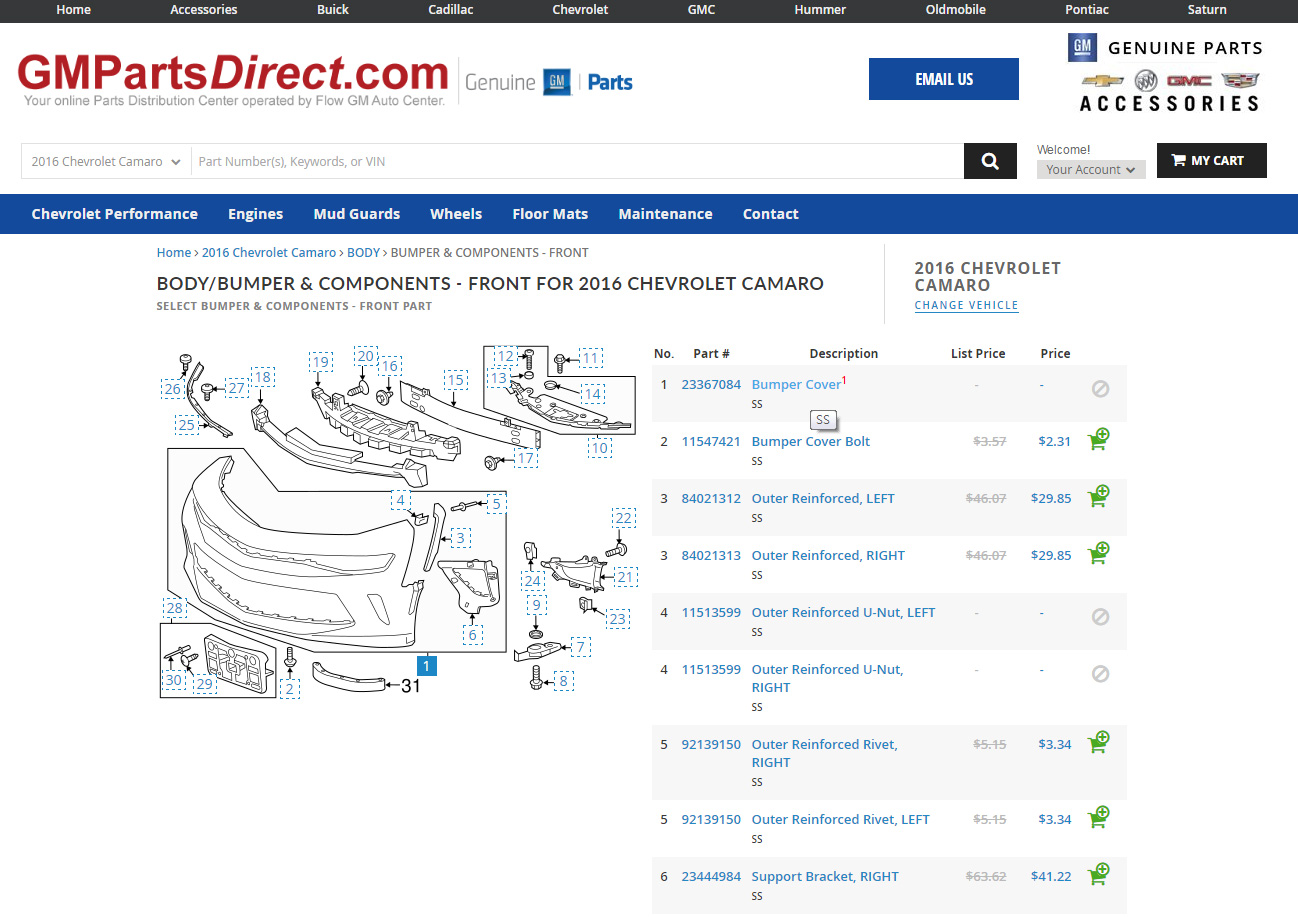Viewport: 1298px width, 917px height.
Task: Select diagram callout number 25
Action: coord(186,425)
